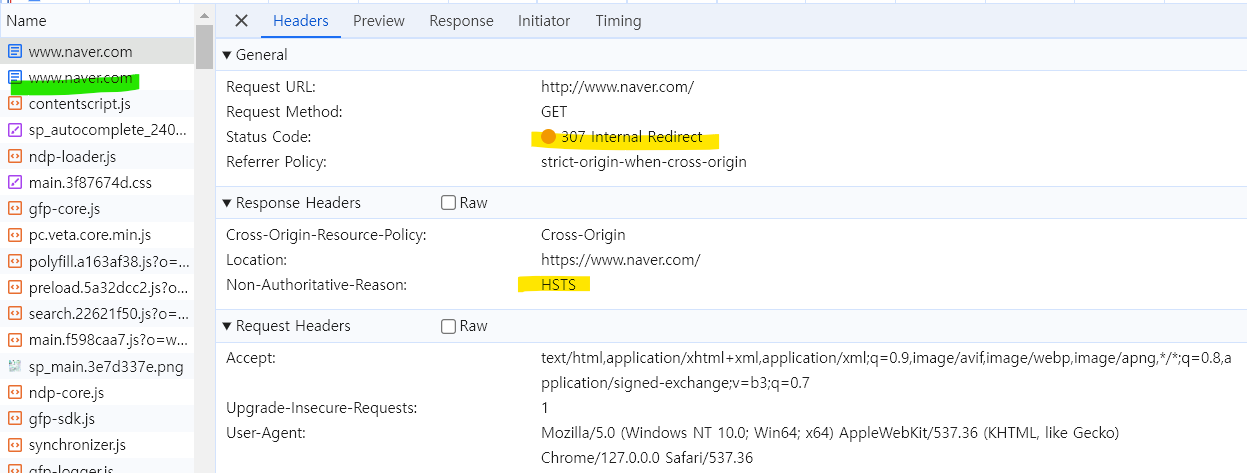Screen dimensions: 1247x473
Task: Click the strict-origin-when-cross-origin policy value
Action: click(x=644, y=162)
